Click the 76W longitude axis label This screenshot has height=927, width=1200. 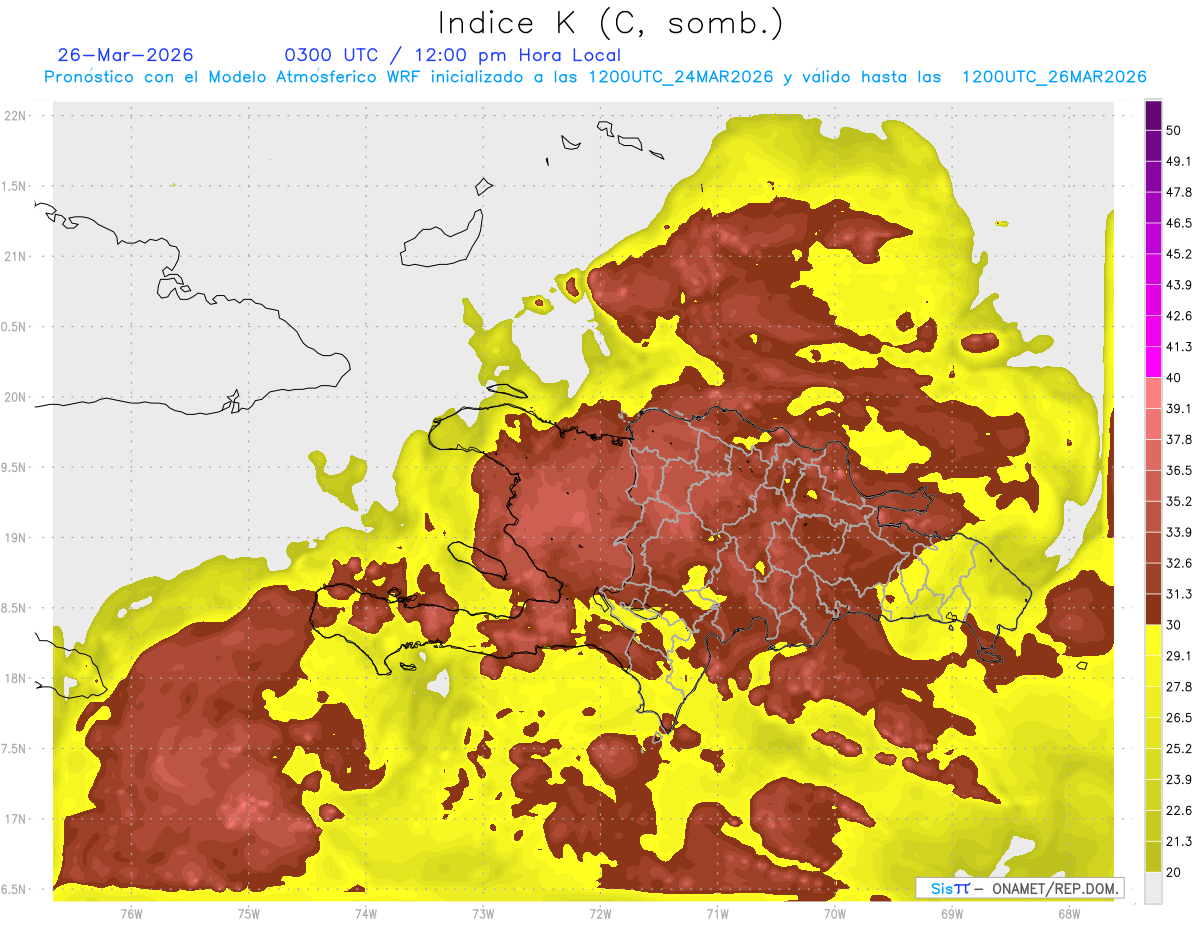point(131,913)
